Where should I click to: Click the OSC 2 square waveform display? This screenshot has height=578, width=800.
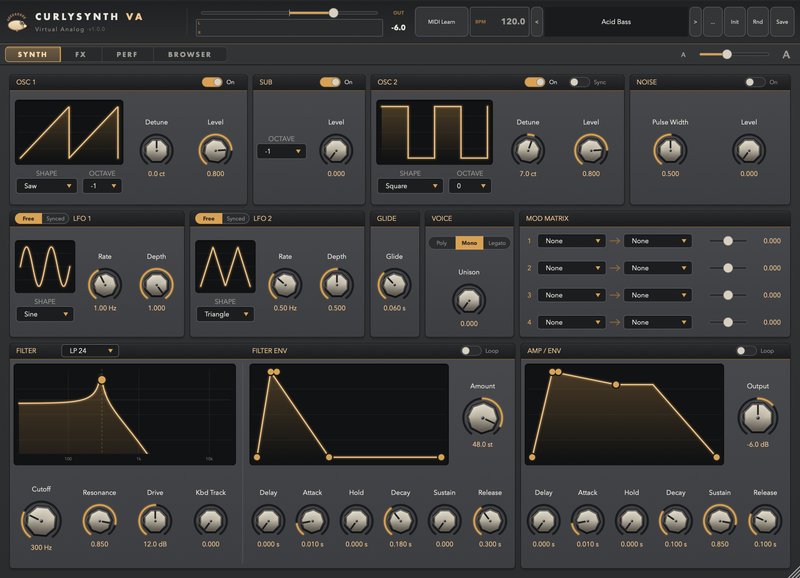pyautogui.click(x=434, y=132)
